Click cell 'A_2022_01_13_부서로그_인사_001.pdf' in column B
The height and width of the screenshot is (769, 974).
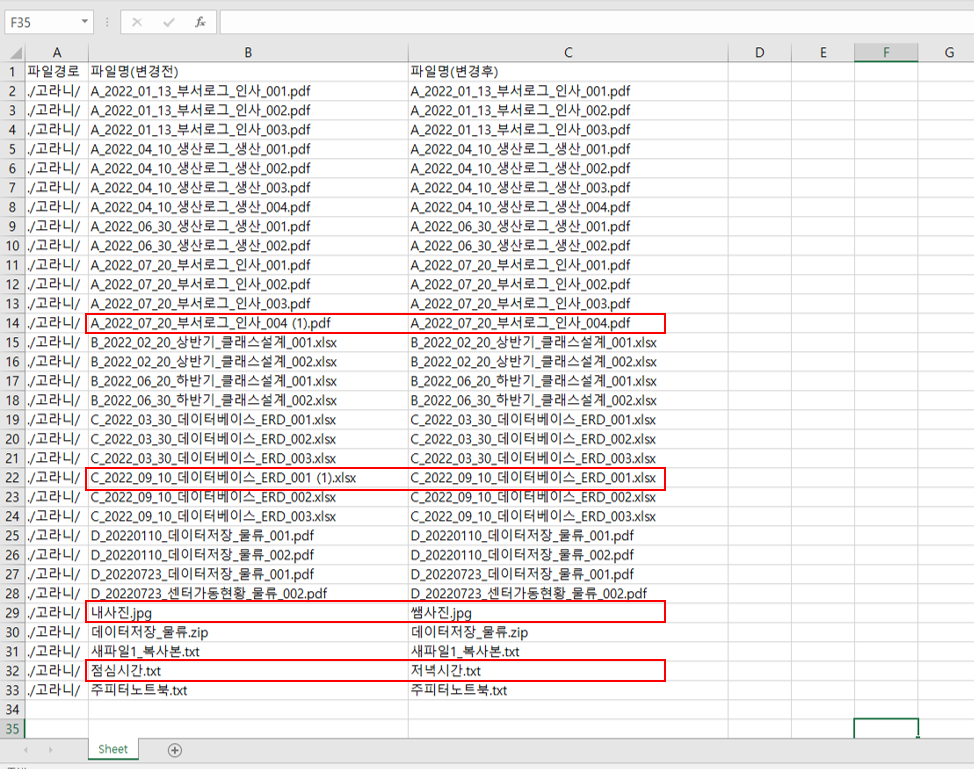(248, 91)
